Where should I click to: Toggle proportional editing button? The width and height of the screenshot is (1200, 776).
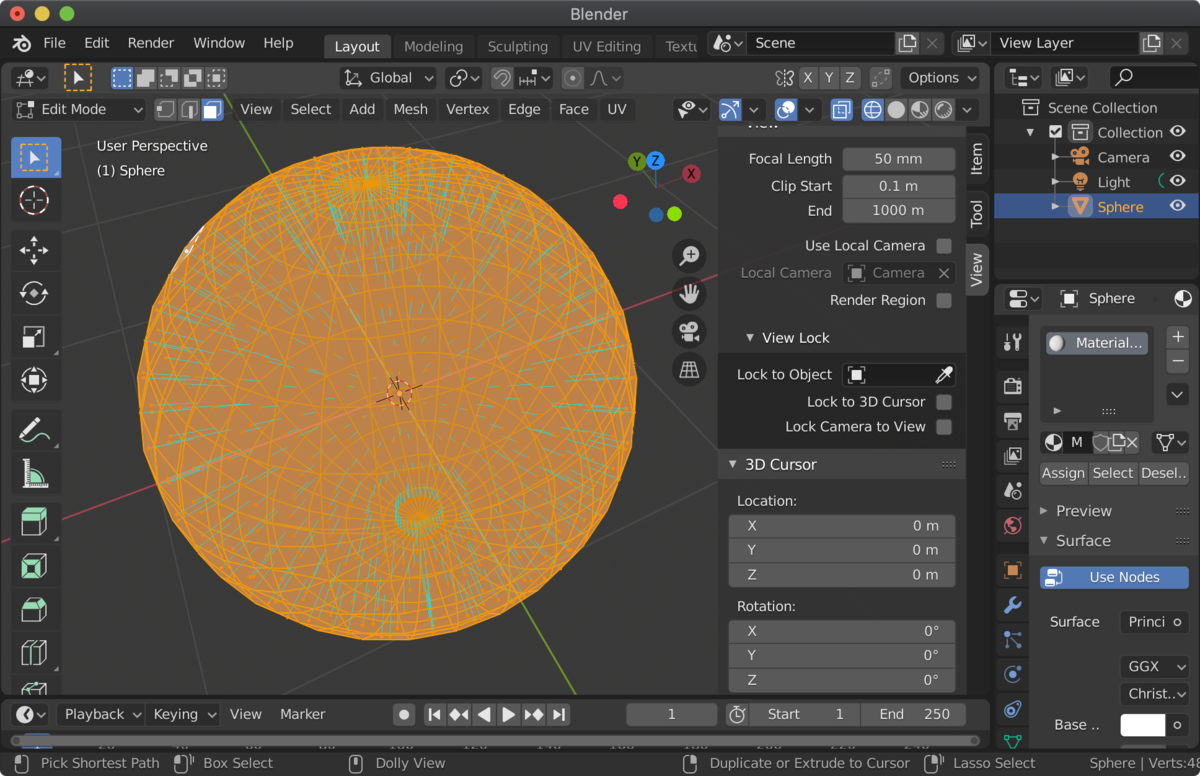click(x=573, y=77)
